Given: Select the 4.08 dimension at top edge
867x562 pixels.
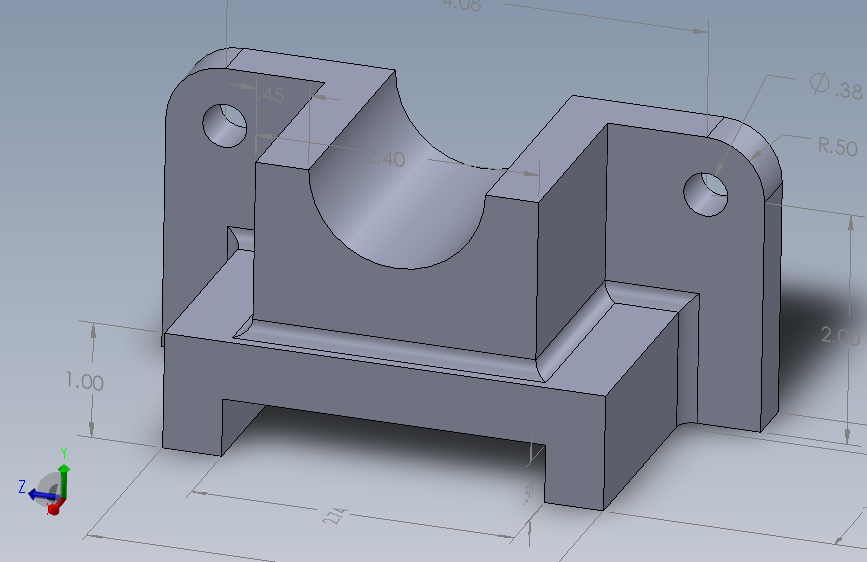Looking at the screenshot, I should pyautogui.click(x=462, y=5).
